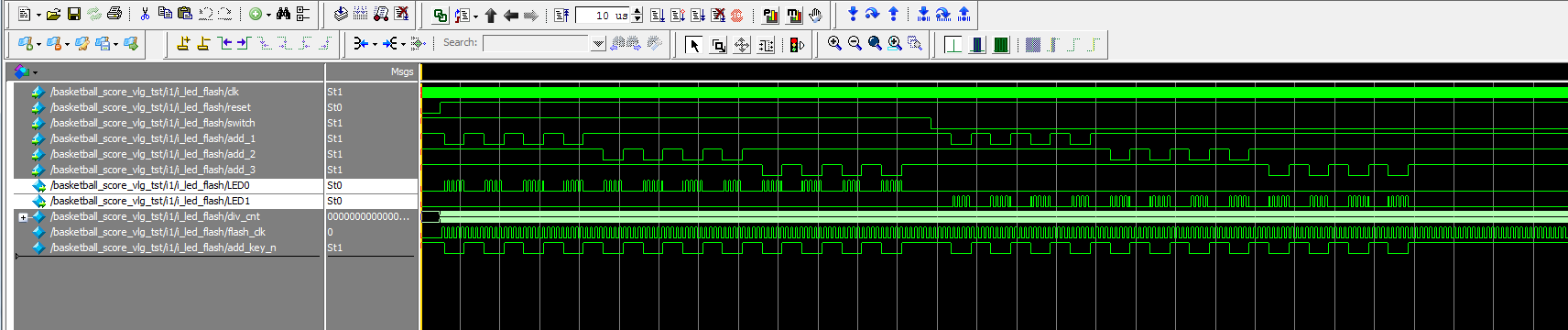Viewport: 1568px width, 330px height.
Task: Click the blue Step Out up-arrow icon
Action: [x=893, y=15]
